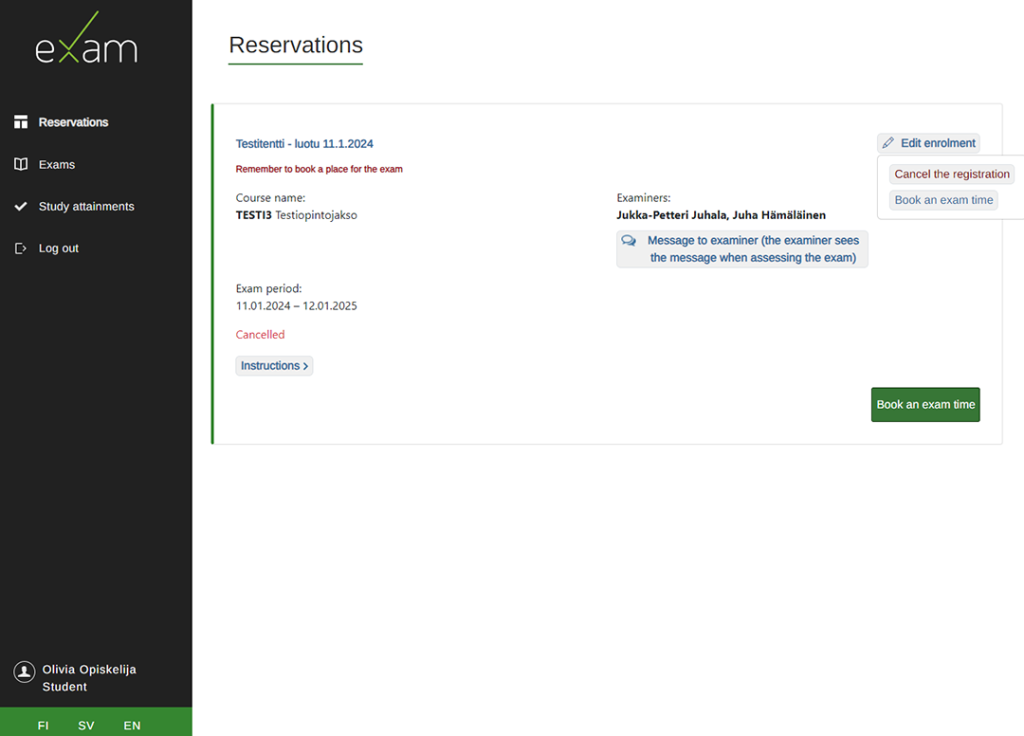1024x736 pixels.
Task: Click the exam period dates 11.01.2024 – 12.01.2025
Action: (296, 306)
